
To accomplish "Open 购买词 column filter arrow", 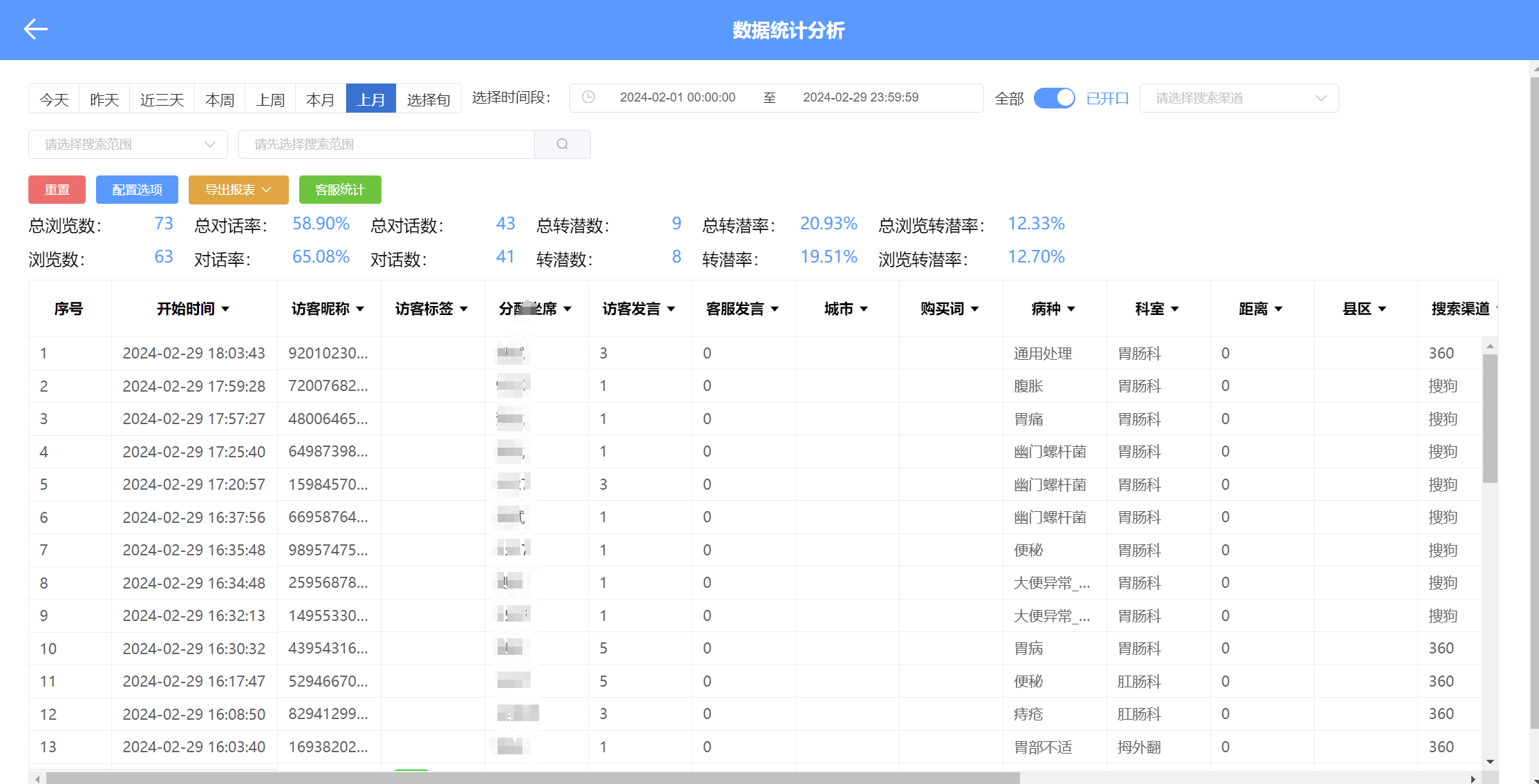I will pos(975,309).
